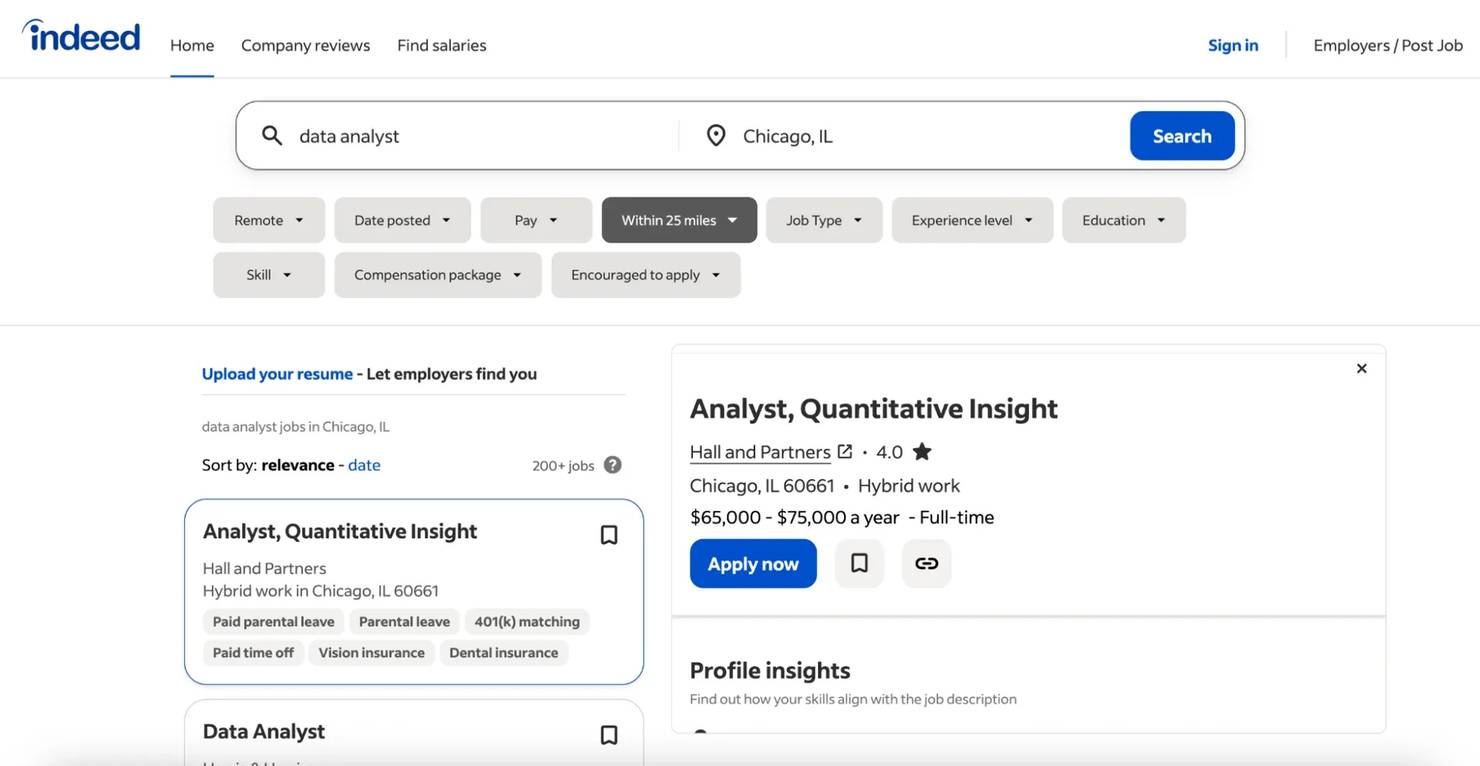Click the Vision insurance tag
Viewport: 1480px width, 766px height.
click(372, 653)
